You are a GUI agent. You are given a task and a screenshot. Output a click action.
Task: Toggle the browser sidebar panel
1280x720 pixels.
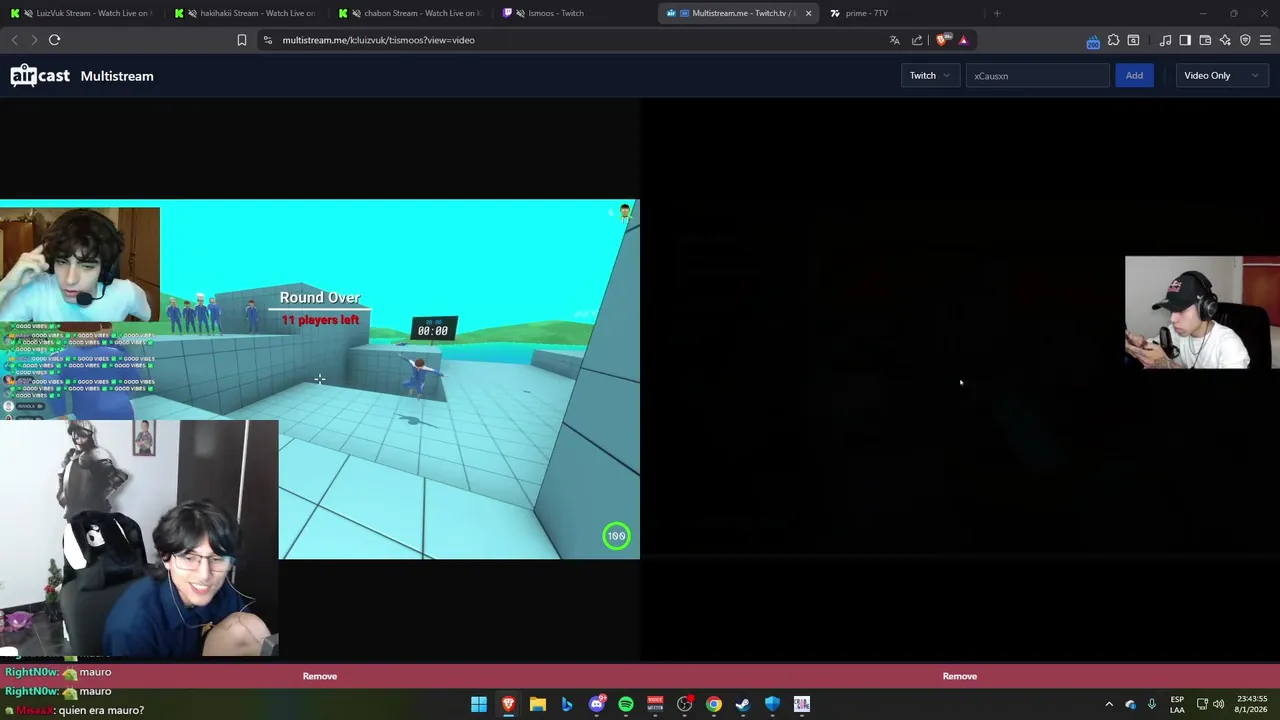1185,40
